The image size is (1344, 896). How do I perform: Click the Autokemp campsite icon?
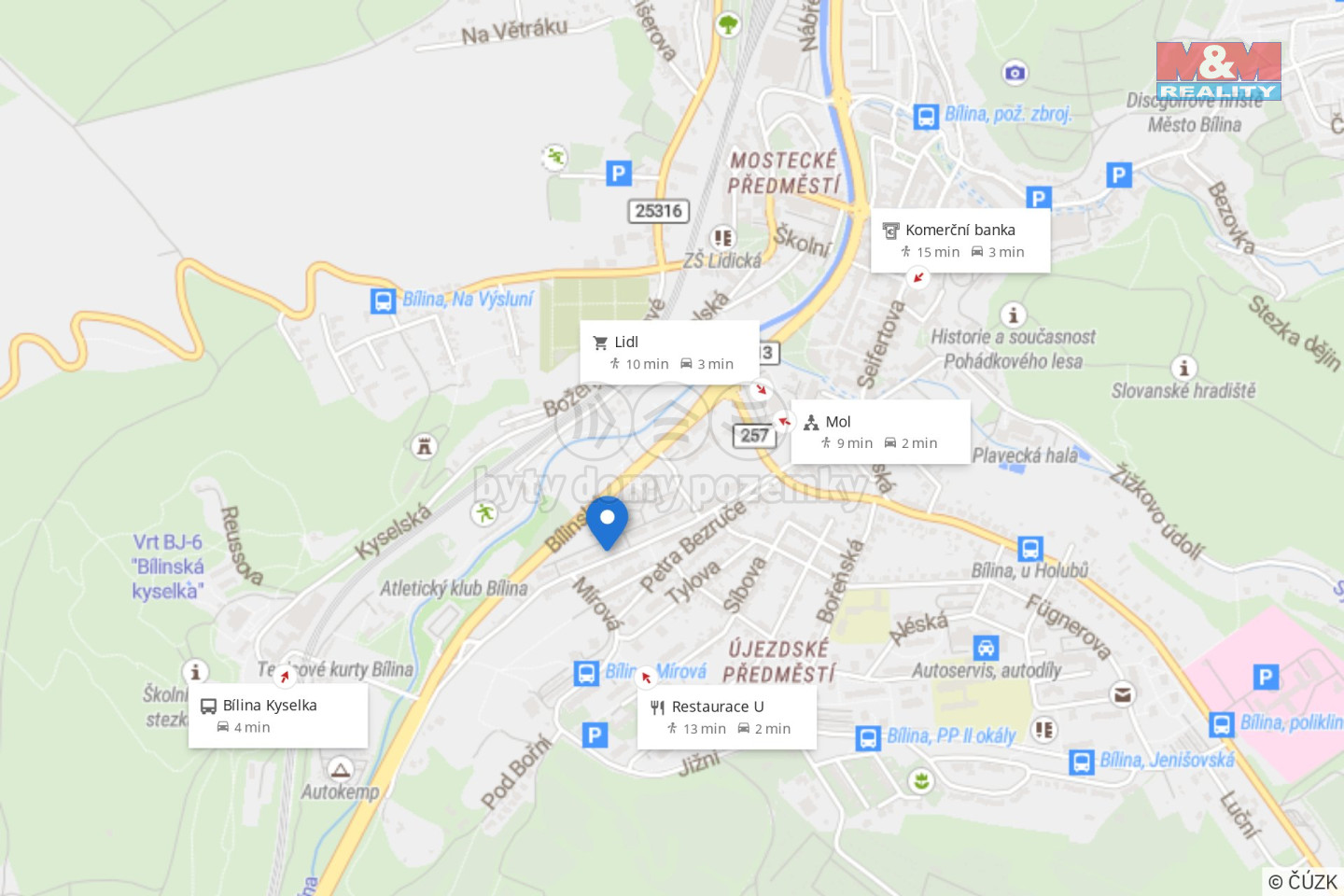pyautogui.click(x=340, y=770)
